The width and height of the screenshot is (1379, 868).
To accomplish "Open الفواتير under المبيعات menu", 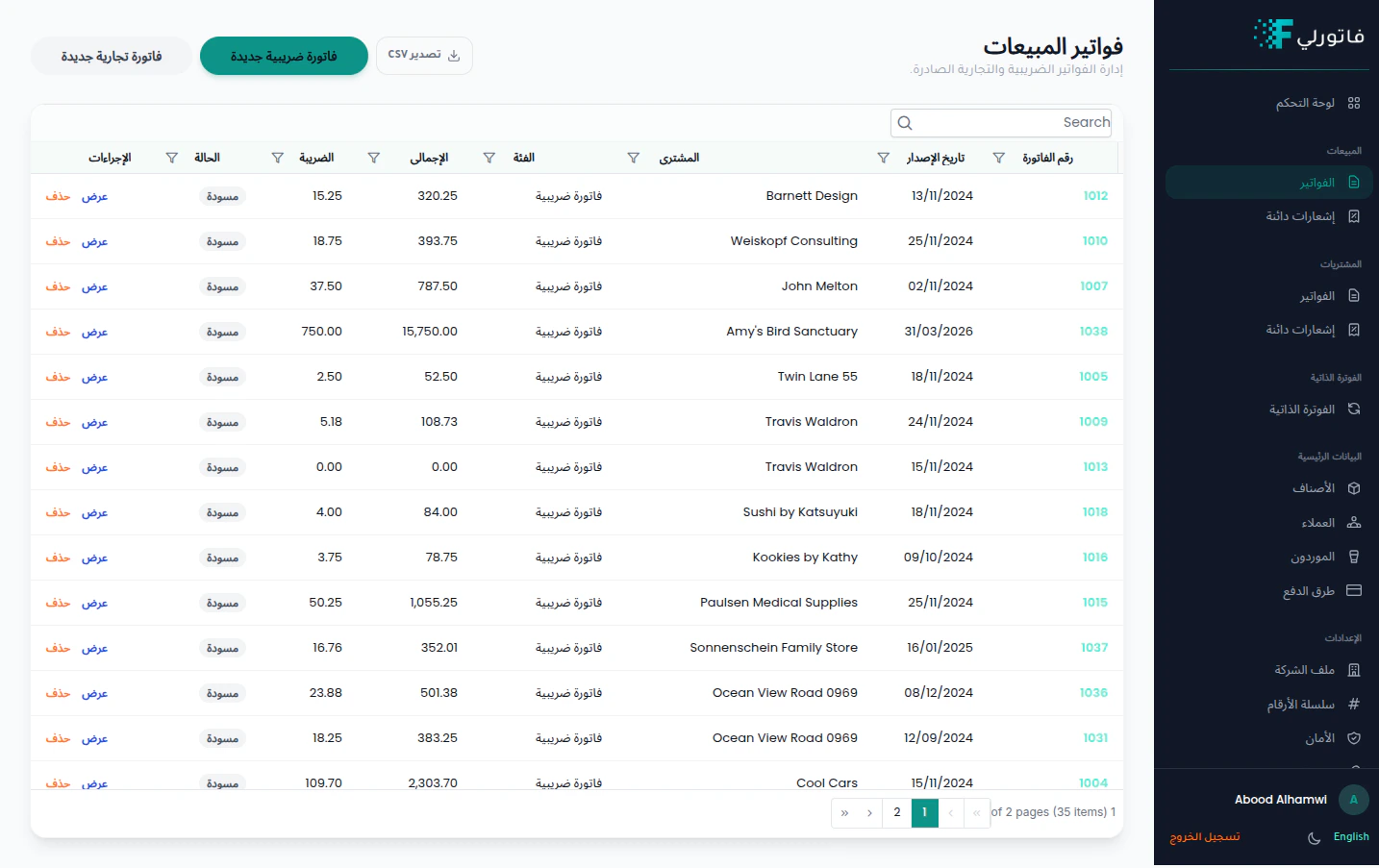I will (1269, 183).
